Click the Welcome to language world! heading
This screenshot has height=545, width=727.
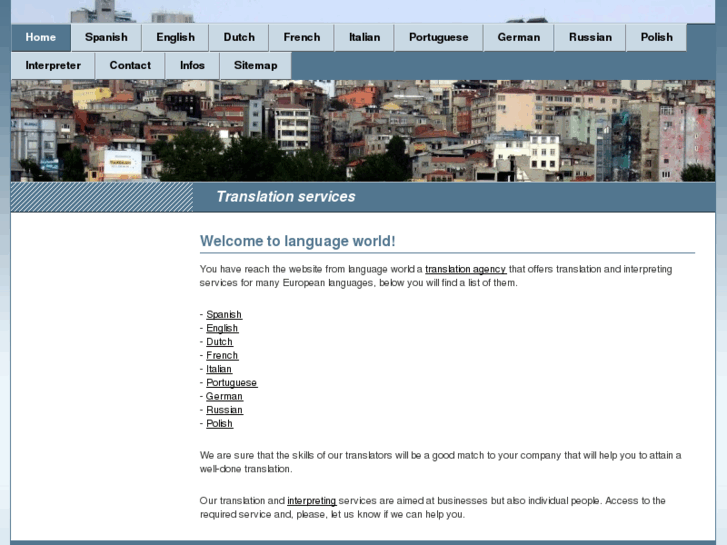[x=298, y=241]
